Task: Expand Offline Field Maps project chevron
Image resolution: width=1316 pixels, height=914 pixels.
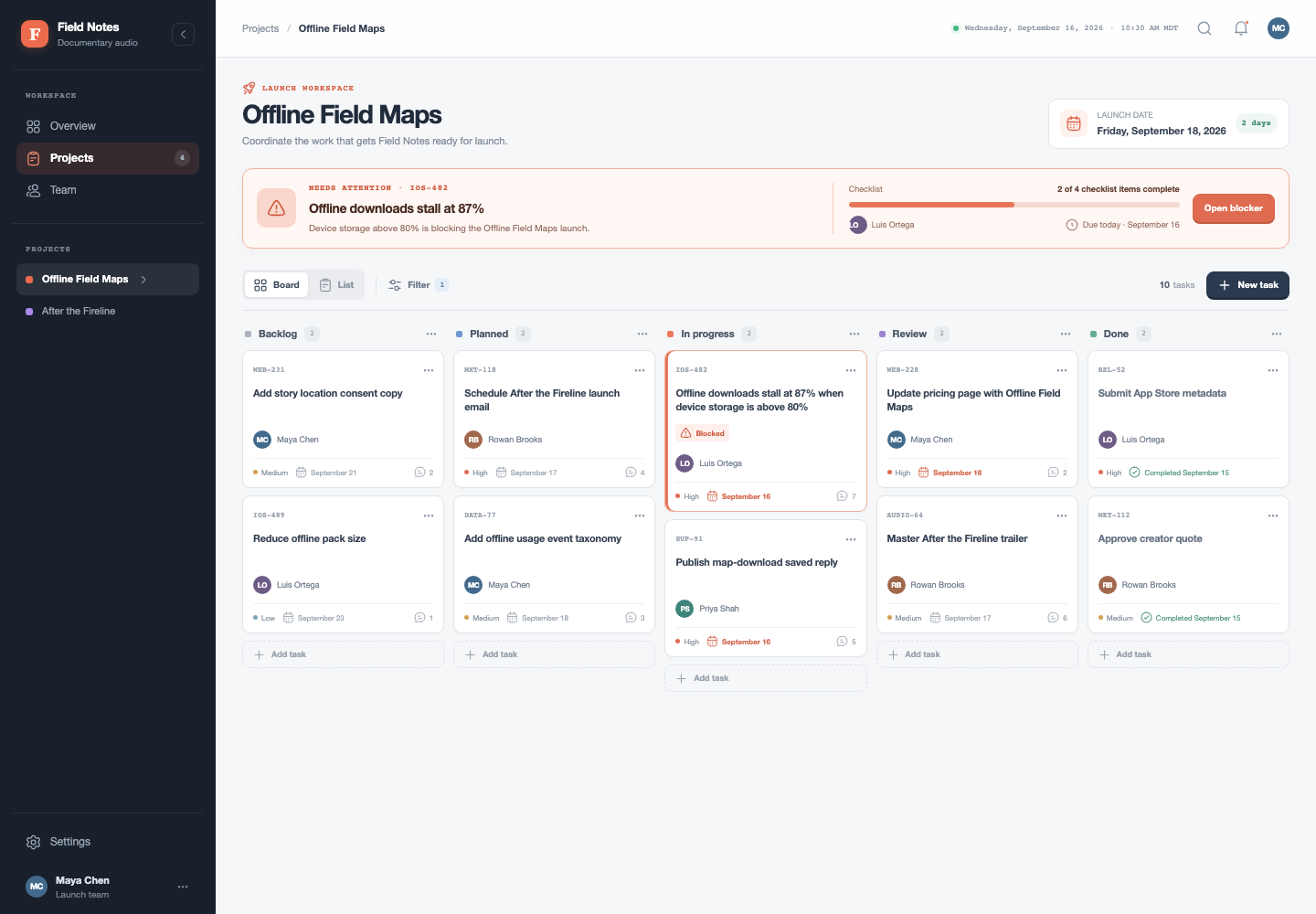Action: [x=143, y=280]
